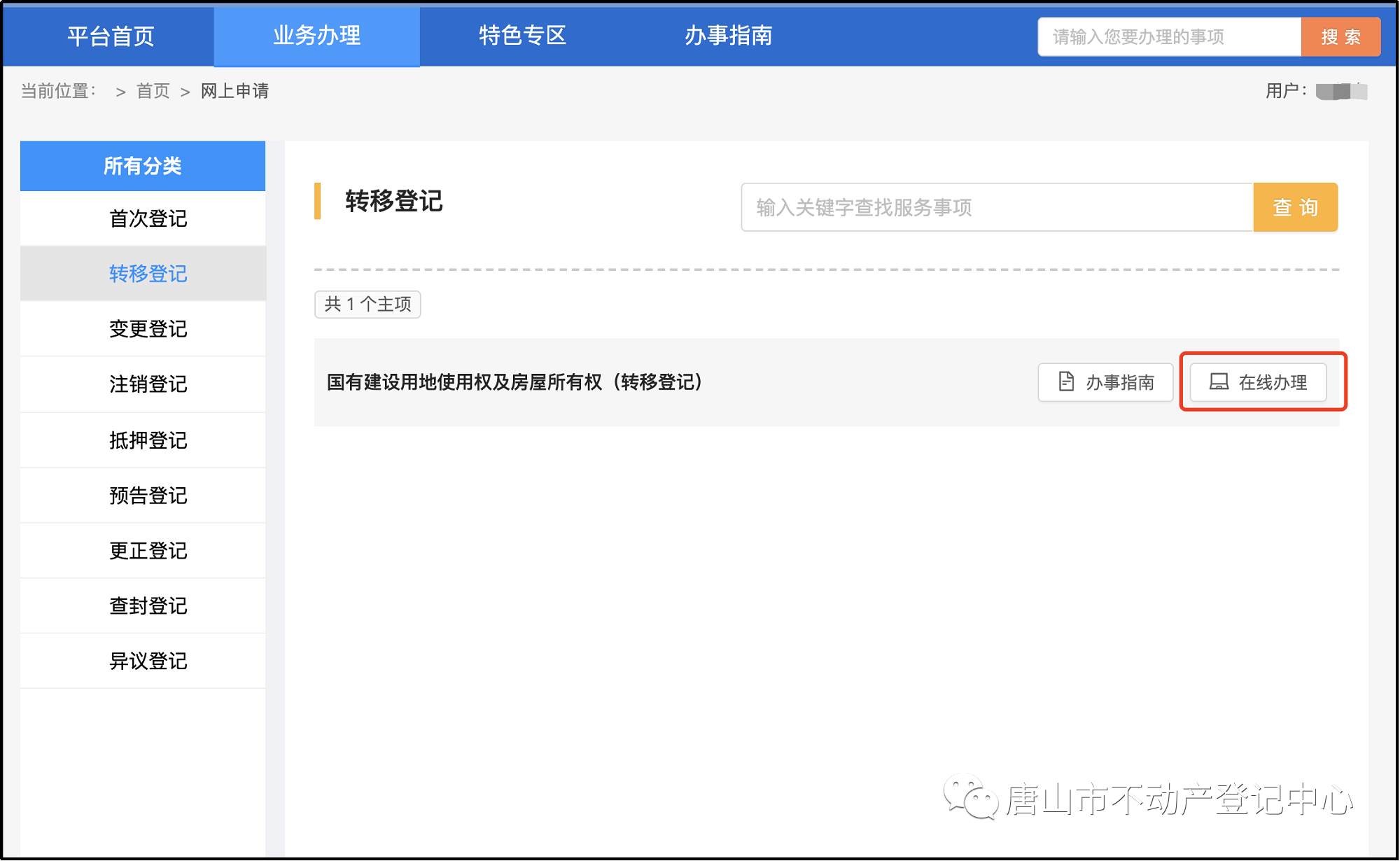The height and width of the screenshot is (861, 1400).
Task: Select 抵押登记 category
Action: point(147,440)
